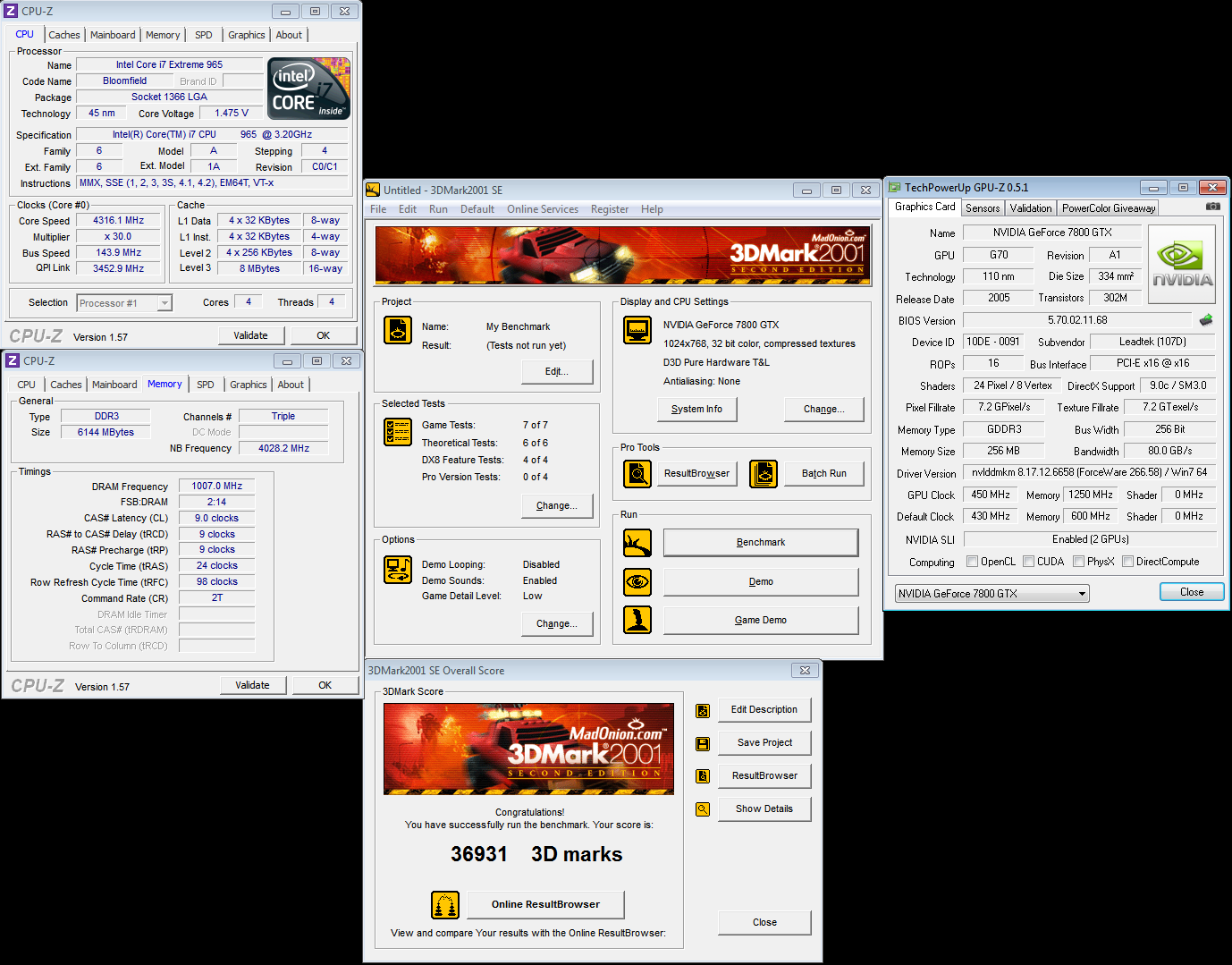
Task: Click the ResultBrowser magnifier icon in Pro Tools
Action: coord(637,473)
